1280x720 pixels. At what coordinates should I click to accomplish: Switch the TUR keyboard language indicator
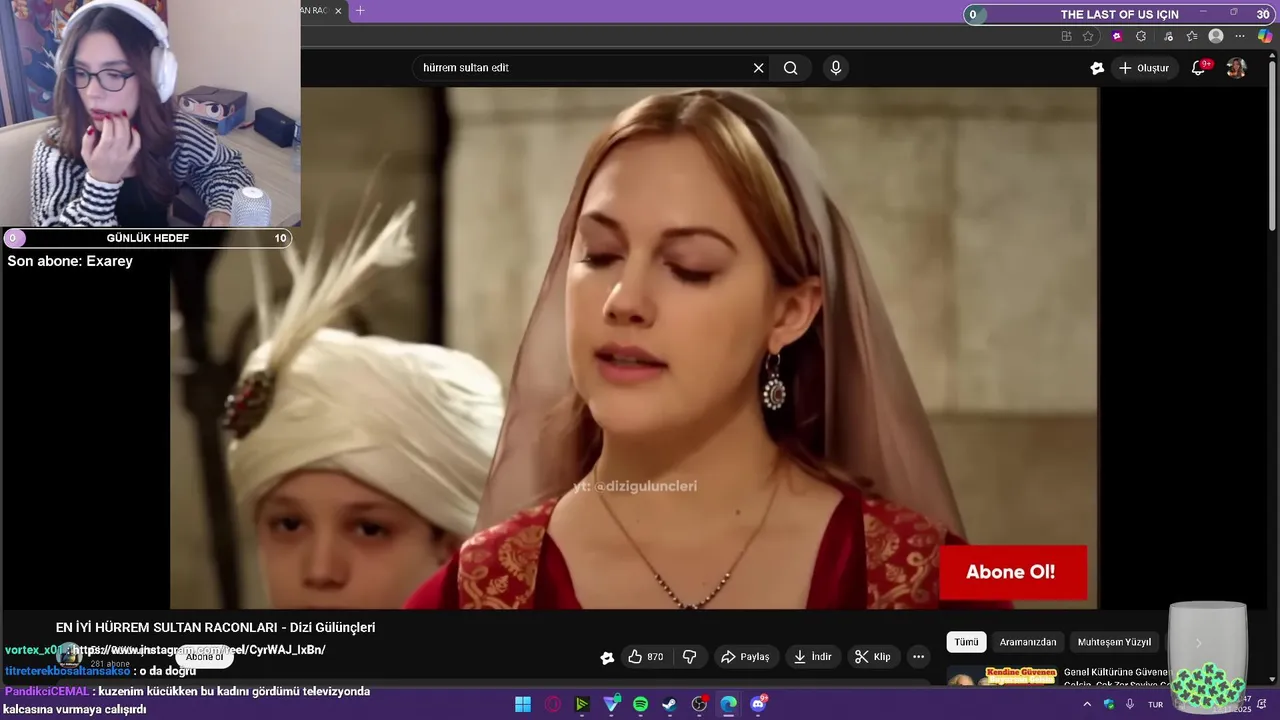[x=1156, y=704]
